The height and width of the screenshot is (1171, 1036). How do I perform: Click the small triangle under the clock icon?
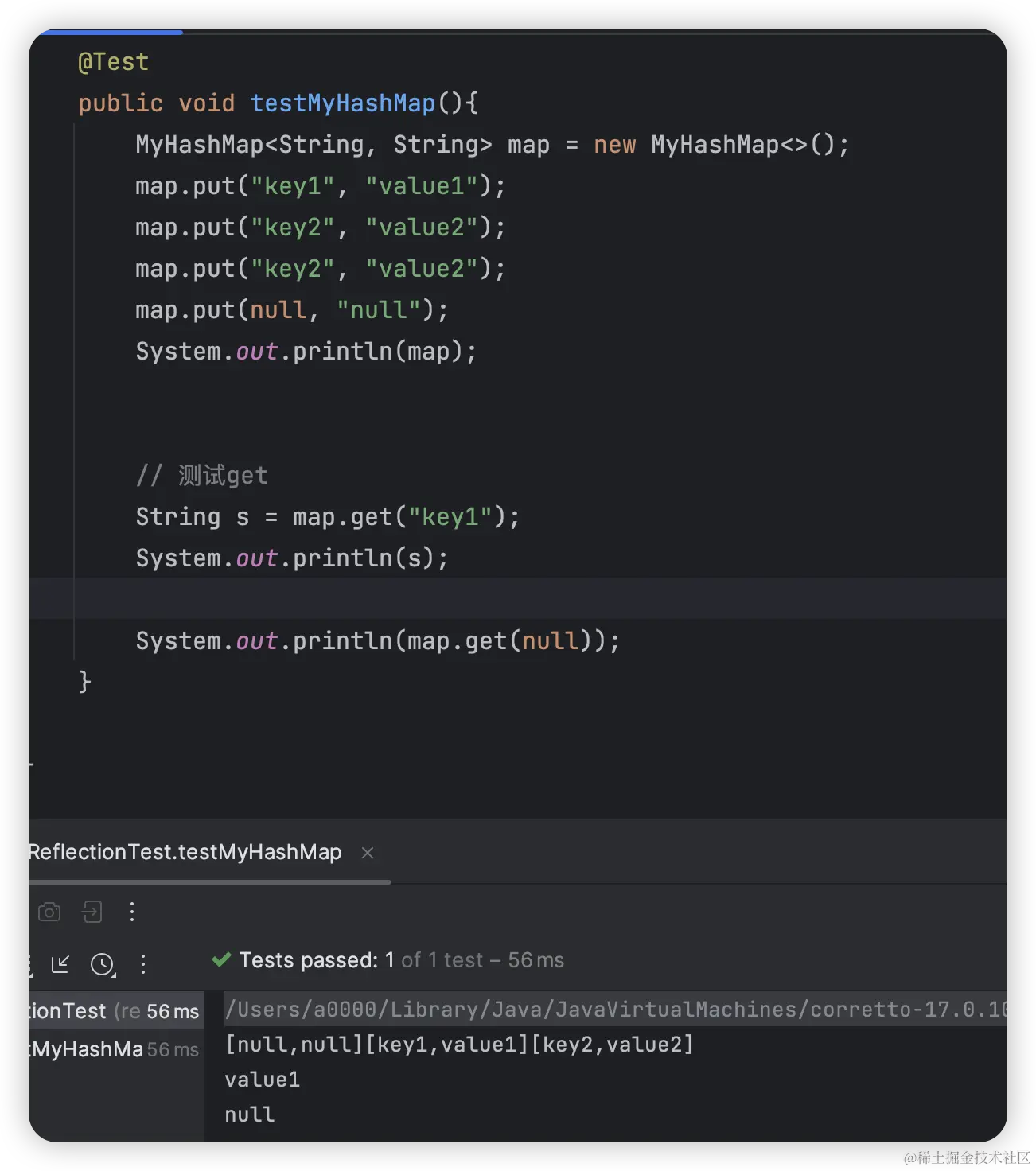[x=114, y=977]
